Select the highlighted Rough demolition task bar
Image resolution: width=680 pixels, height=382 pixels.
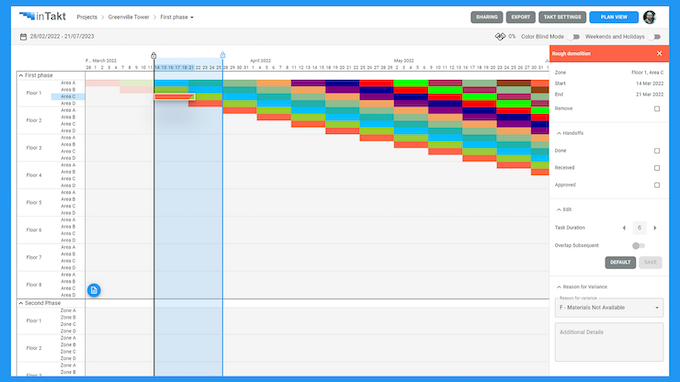pos(174,97)
